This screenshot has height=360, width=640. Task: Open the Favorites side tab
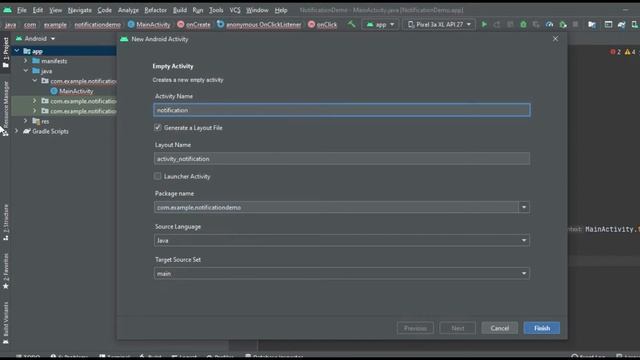pyautogui.click(x=5, y=271)
